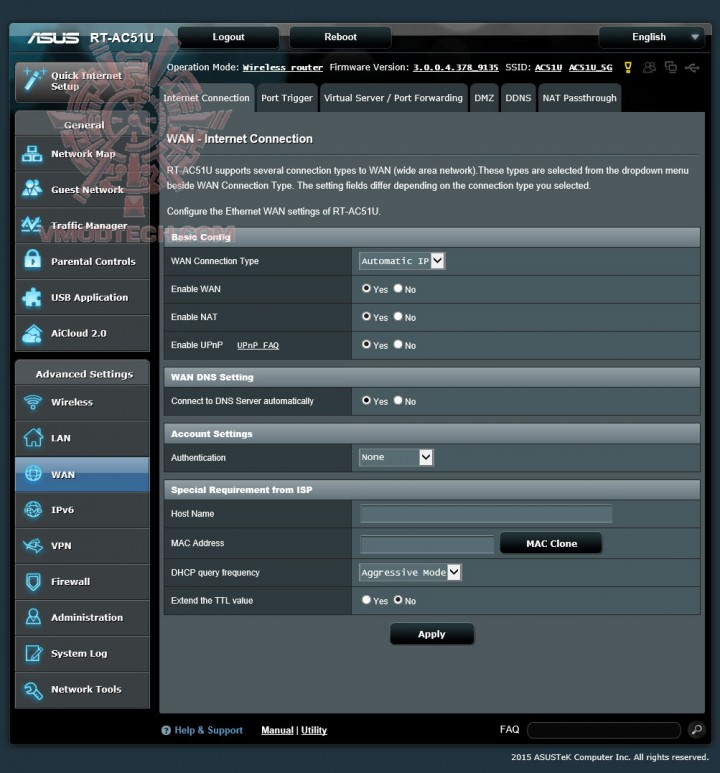Click the AC51U SSID link
Image resolution: width=720 pixels, height=773 pixels.
click(548, 68)
